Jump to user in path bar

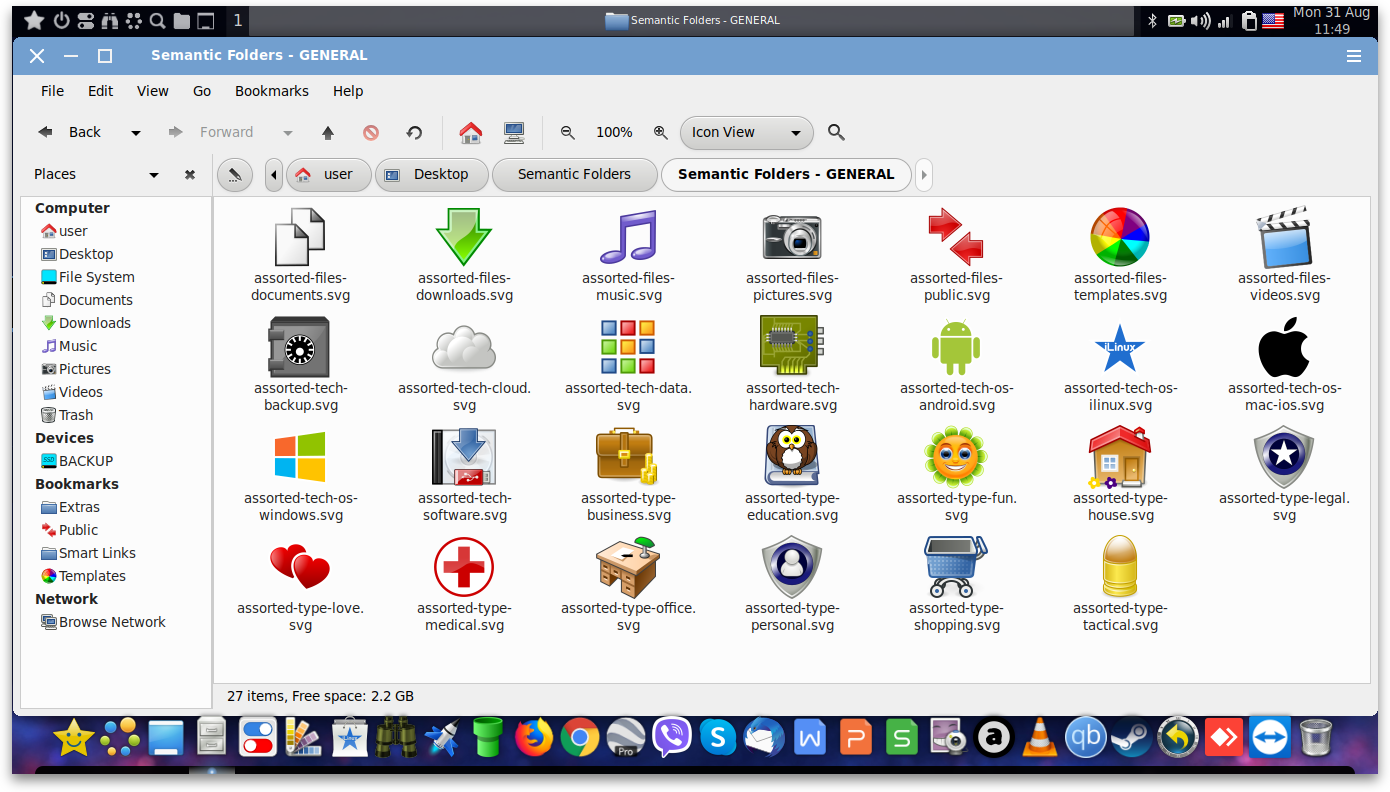coord(328,174)
